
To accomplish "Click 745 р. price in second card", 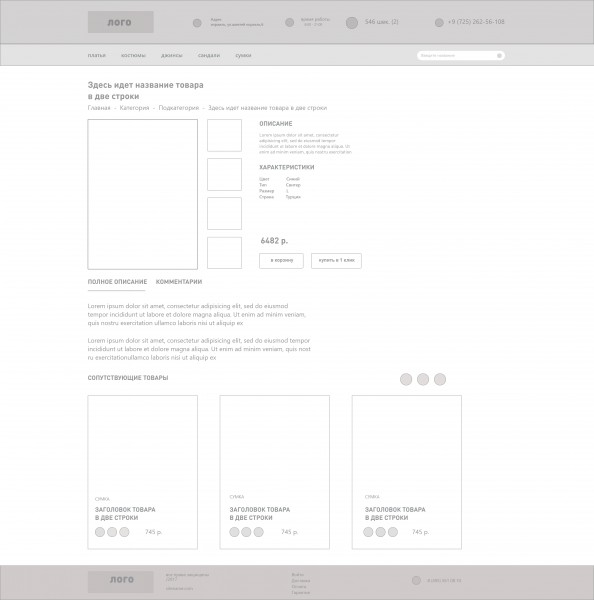I will click(290, 532).
